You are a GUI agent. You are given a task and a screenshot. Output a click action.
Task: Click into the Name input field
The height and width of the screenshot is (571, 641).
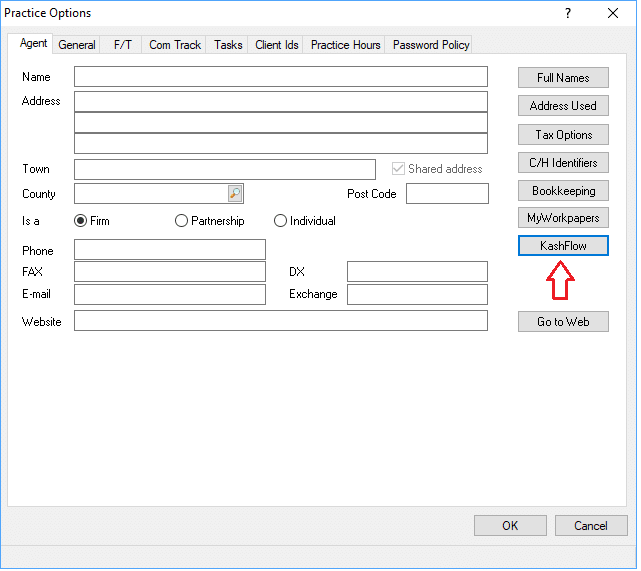click(x=280, y=77)
